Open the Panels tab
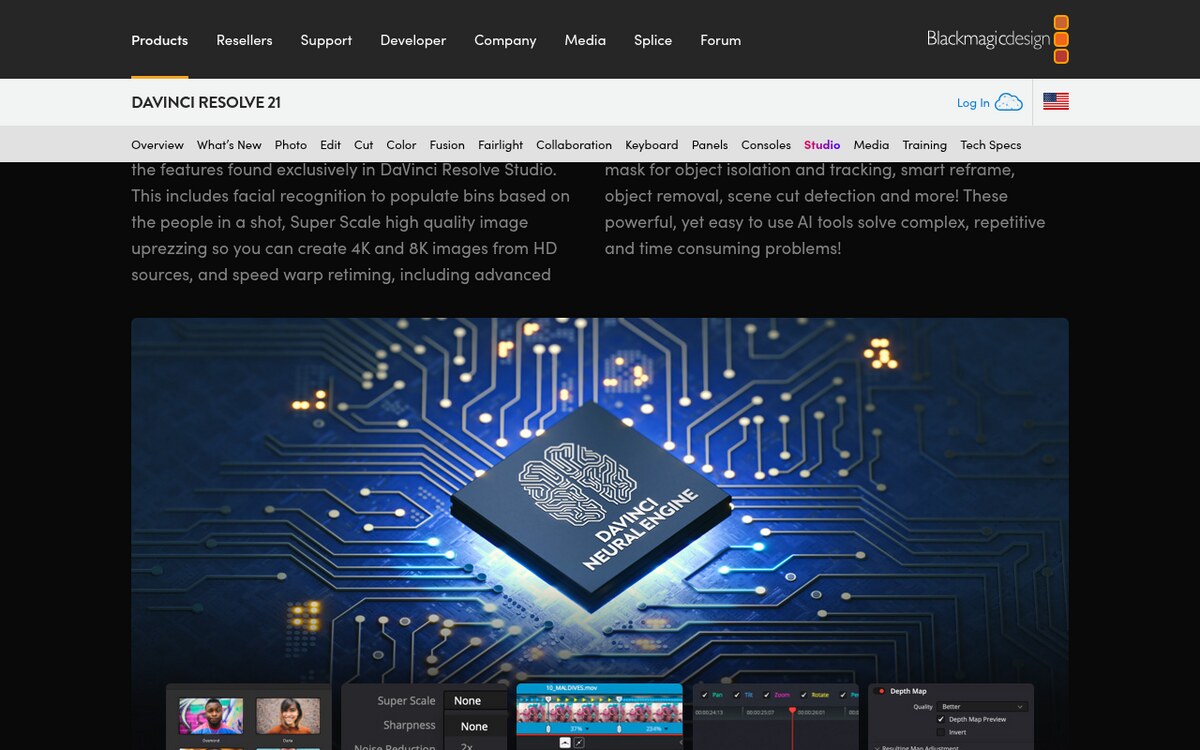The height and width of the screenshot is (750, 1200). tap(710, 145)
